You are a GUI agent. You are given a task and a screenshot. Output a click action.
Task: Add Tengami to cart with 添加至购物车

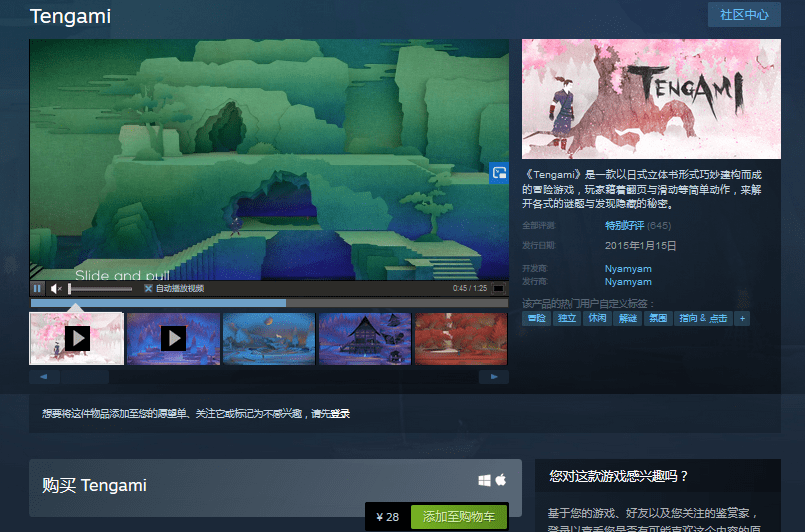458,517
